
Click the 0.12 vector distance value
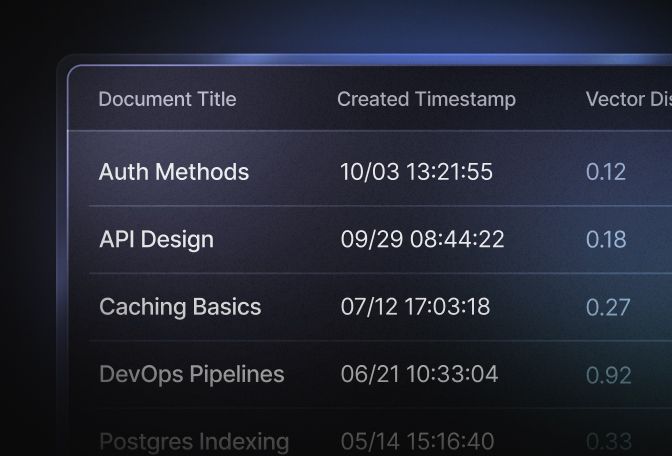[x=606, y=172]
